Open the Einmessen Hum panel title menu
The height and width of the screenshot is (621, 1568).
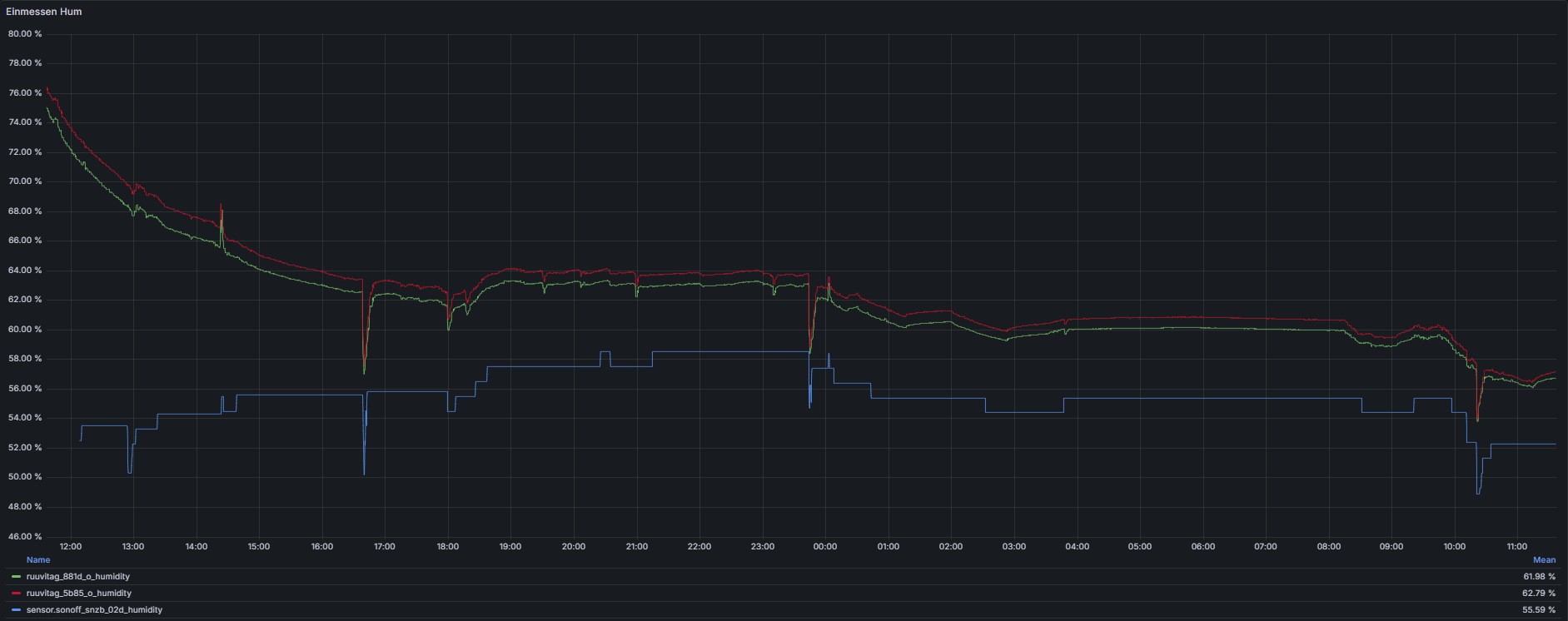(x=44, y=12)
